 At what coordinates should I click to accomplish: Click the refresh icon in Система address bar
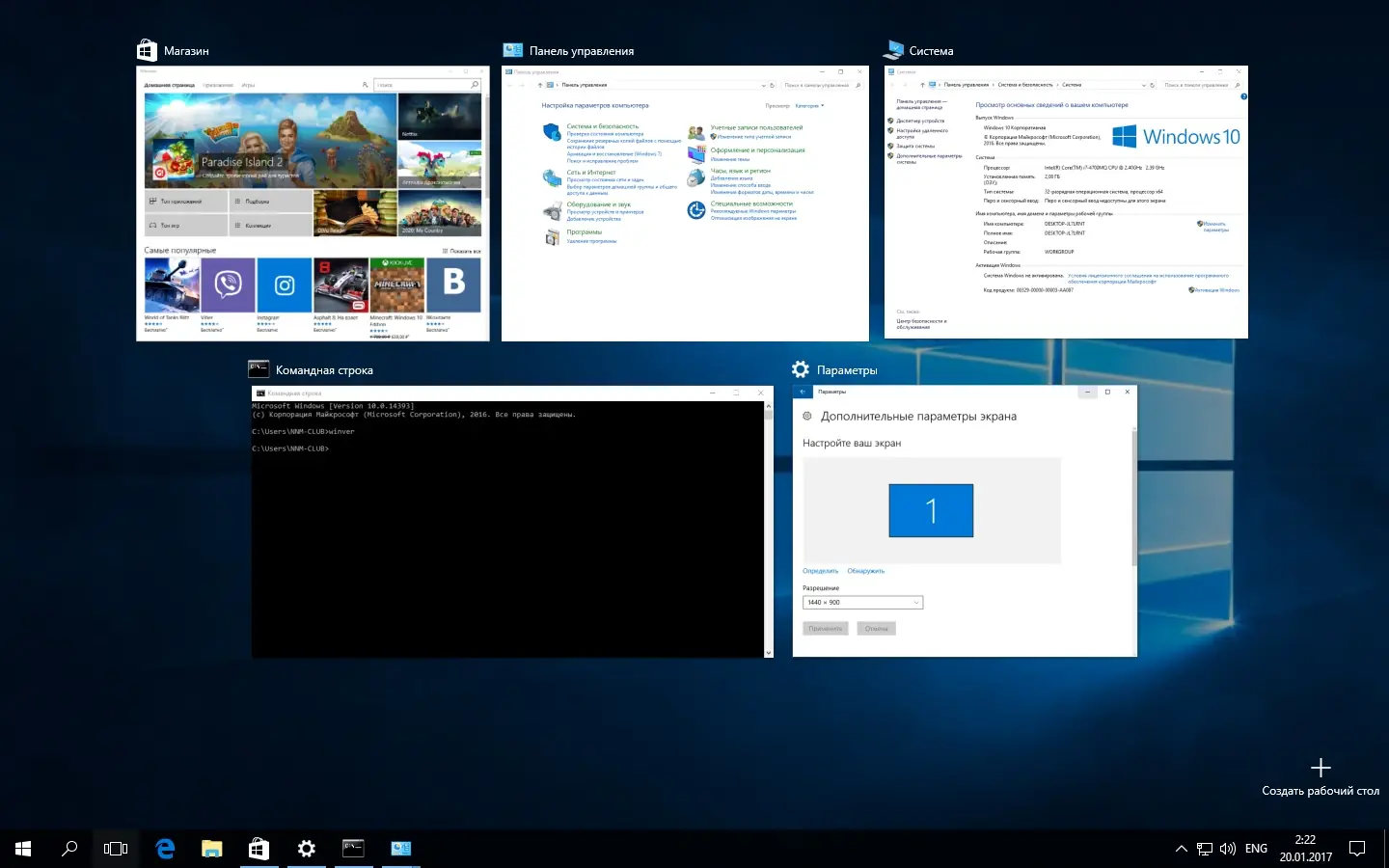point(1152,85)
